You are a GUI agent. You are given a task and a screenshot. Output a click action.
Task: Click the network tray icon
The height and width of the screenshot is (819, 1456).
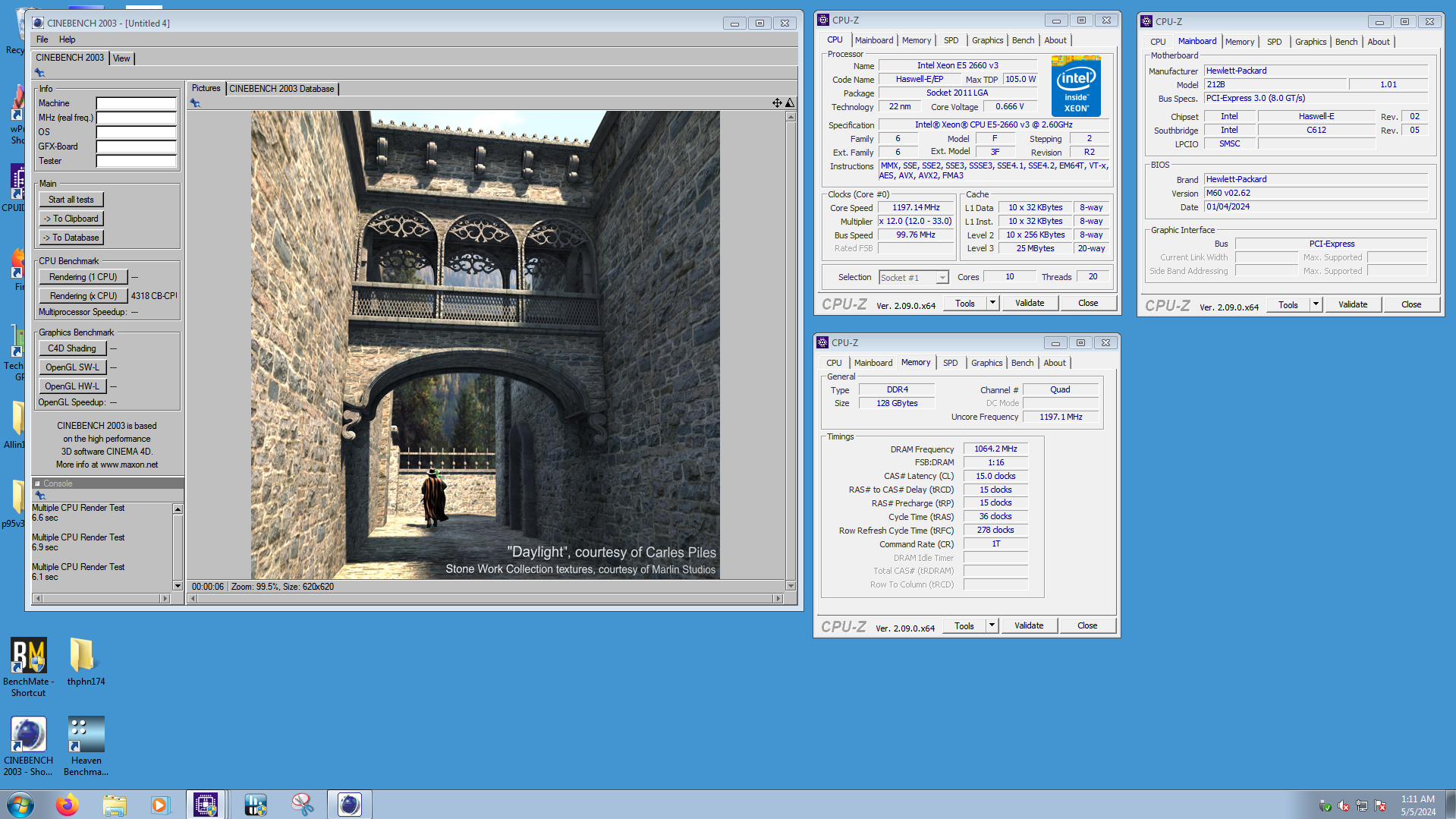[x=1362, y=805]
